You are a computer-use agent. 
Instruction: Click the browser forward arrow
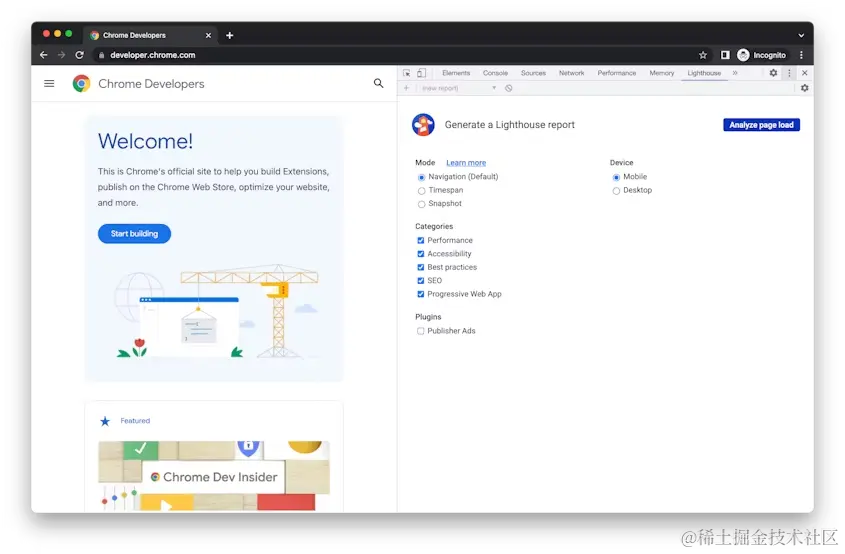pos(61,55)
